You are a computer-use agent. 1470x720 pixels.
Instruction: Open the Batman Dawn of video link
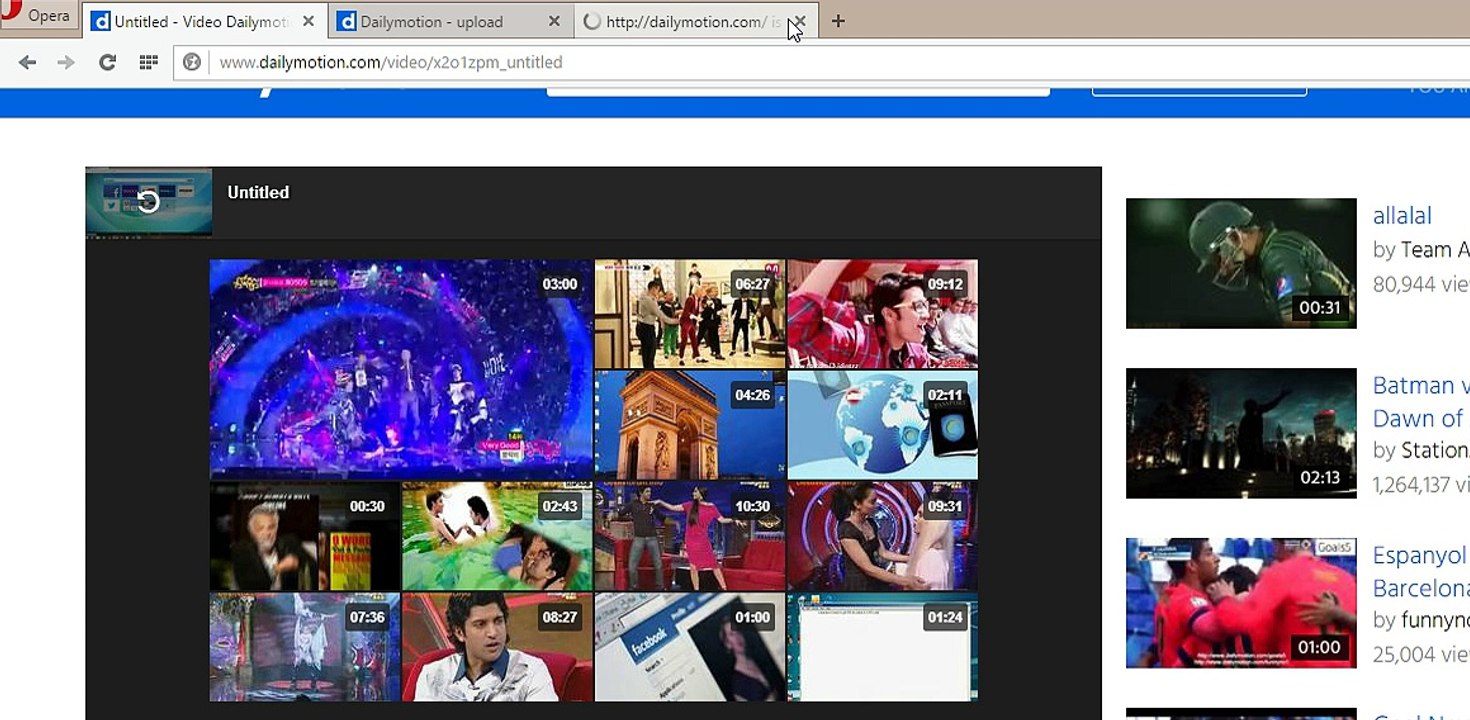1421,401
